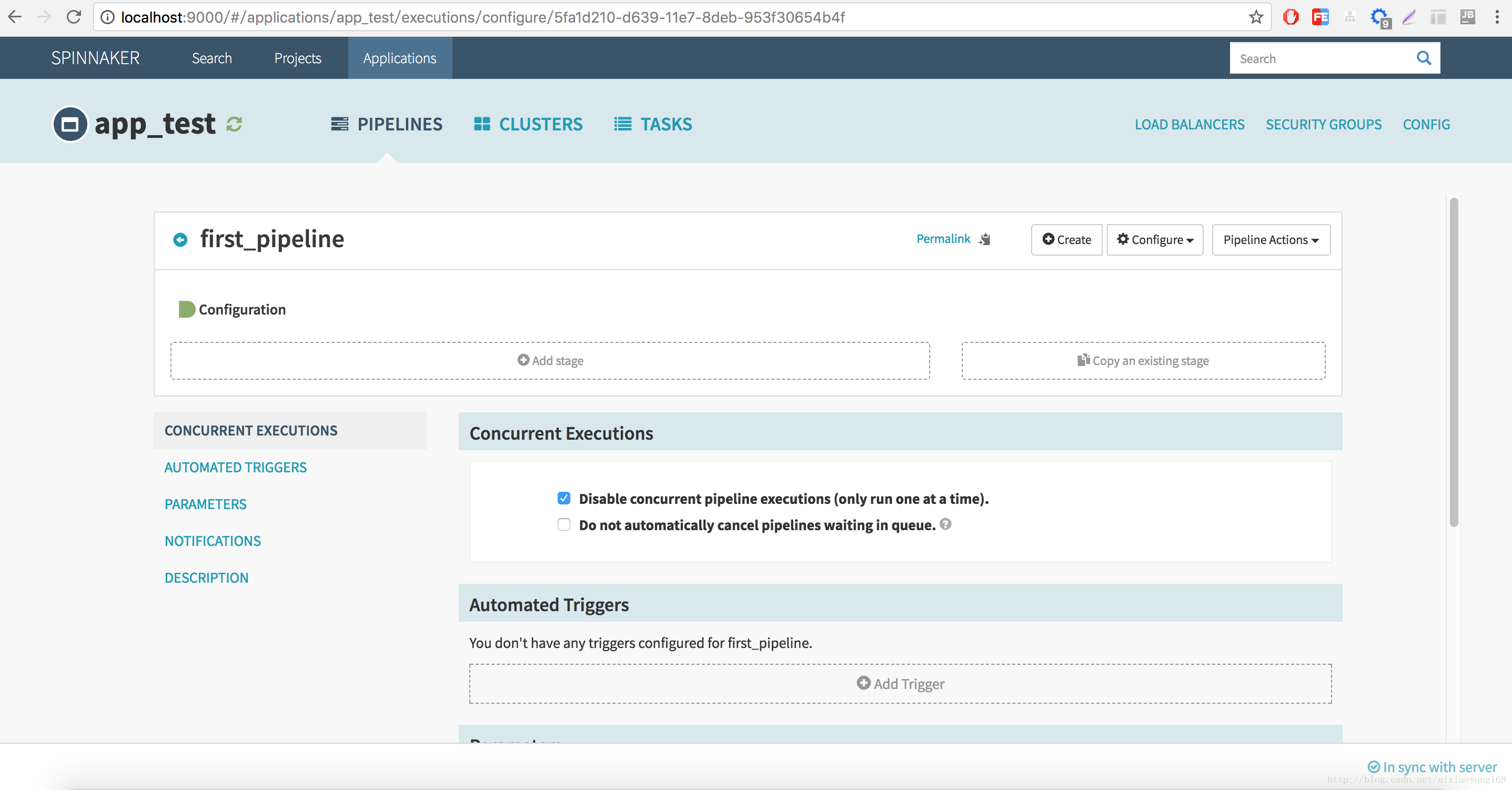
Task: Click the Pipelines section icon
Action: coord(340,124)
